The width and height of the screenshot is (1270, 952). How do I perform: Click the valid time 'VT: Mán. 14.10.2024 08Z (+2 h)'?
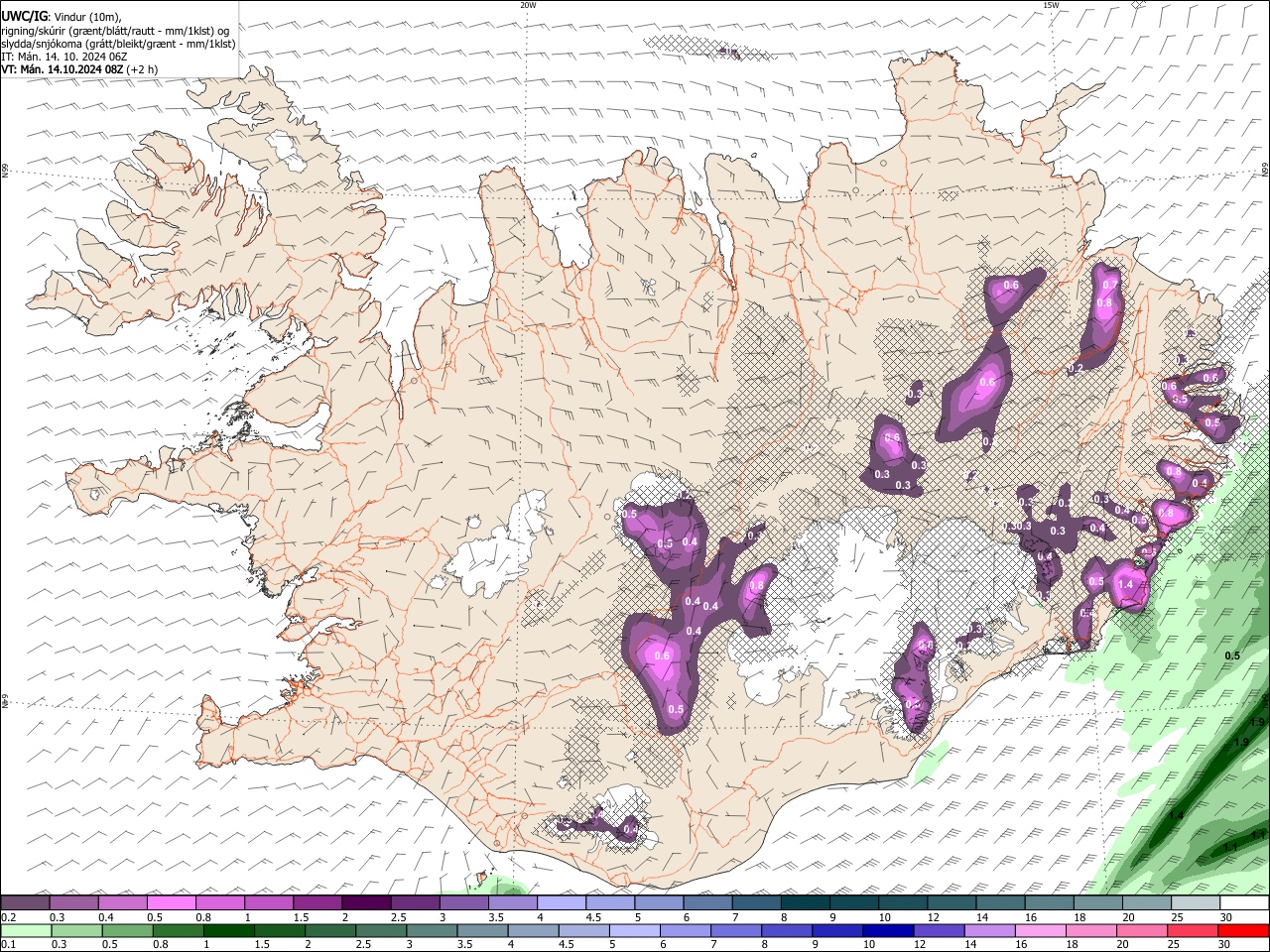[79, 69]
